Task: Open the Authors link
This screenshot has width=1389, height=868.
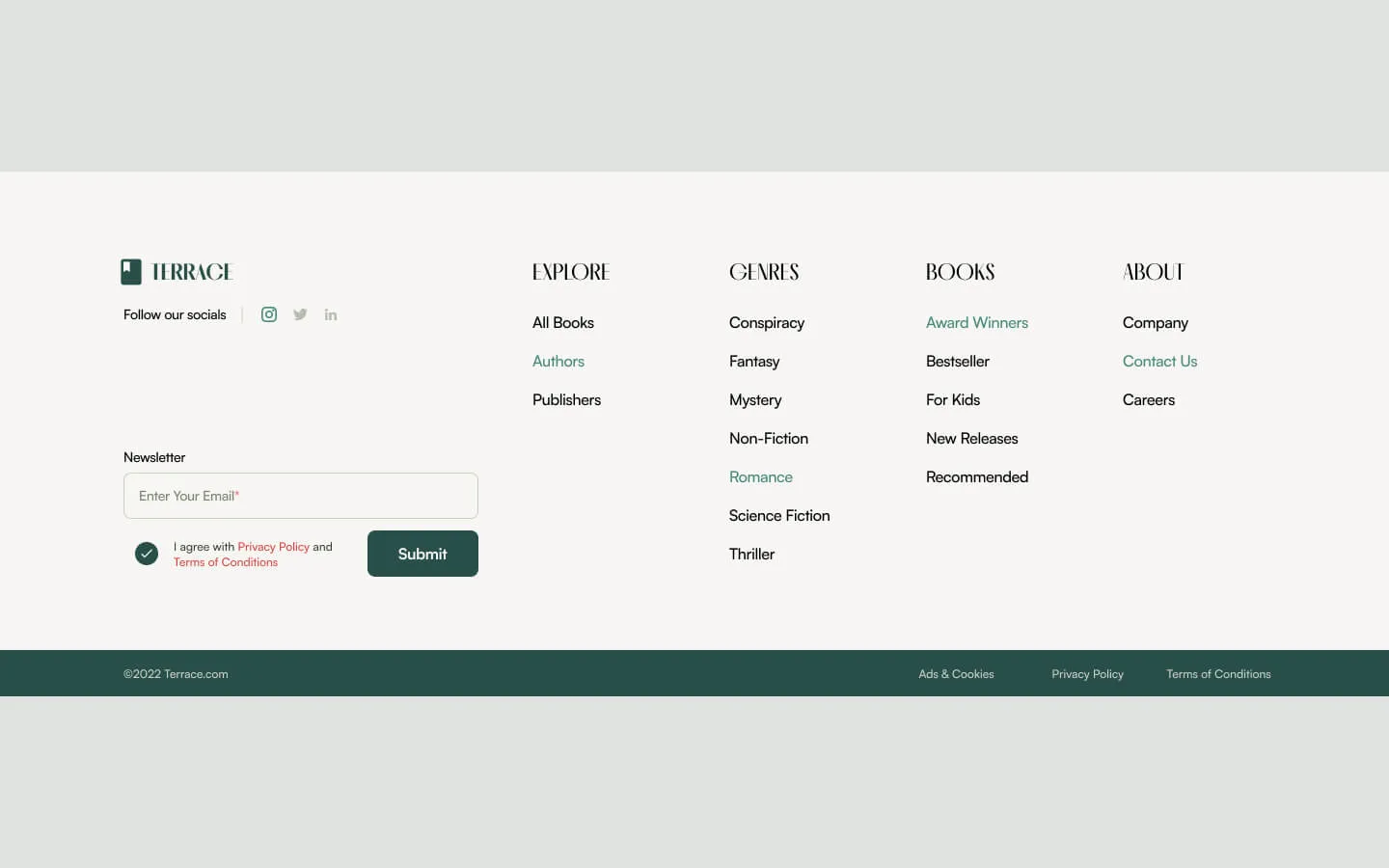Action: click(558, 362)
